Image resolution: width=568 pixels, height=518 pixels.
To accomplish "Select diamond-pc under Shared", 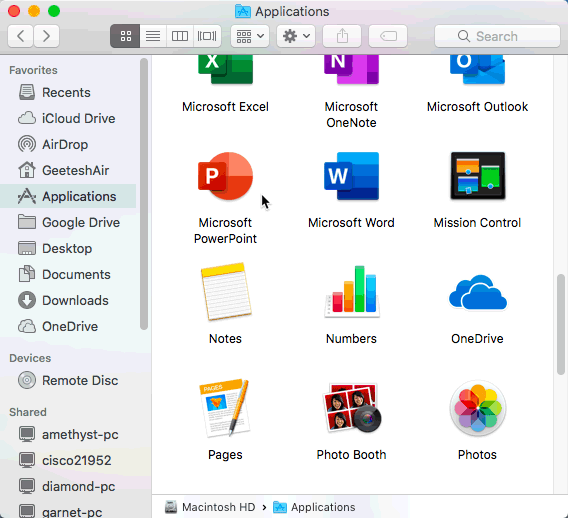I will coord(68,486).
